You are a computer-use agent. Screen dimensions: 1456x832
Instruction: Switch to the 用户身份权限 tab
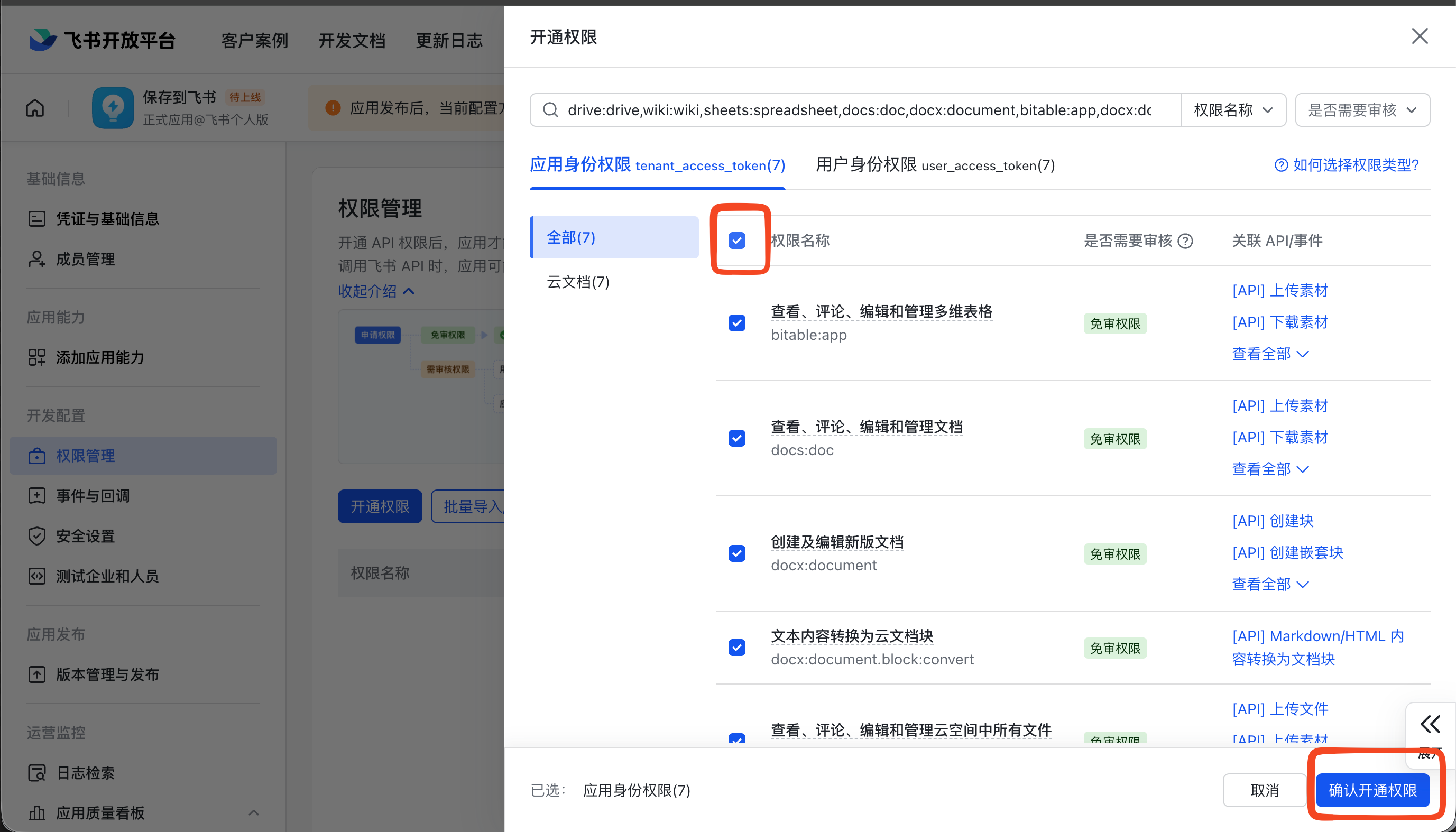pyautogui.click(x=934, y=166)
